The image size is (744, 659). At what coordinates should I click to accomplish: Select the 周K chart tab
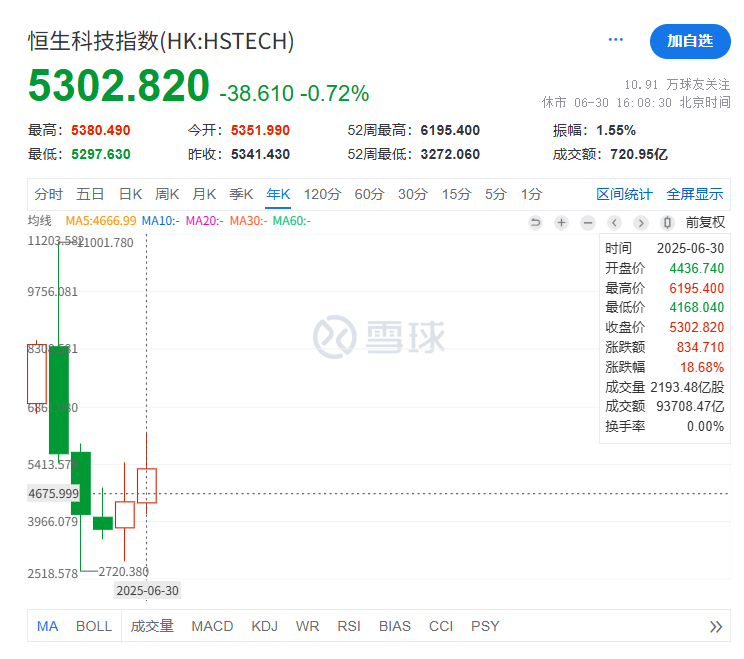pyautogui.click(x=167, y=194)
